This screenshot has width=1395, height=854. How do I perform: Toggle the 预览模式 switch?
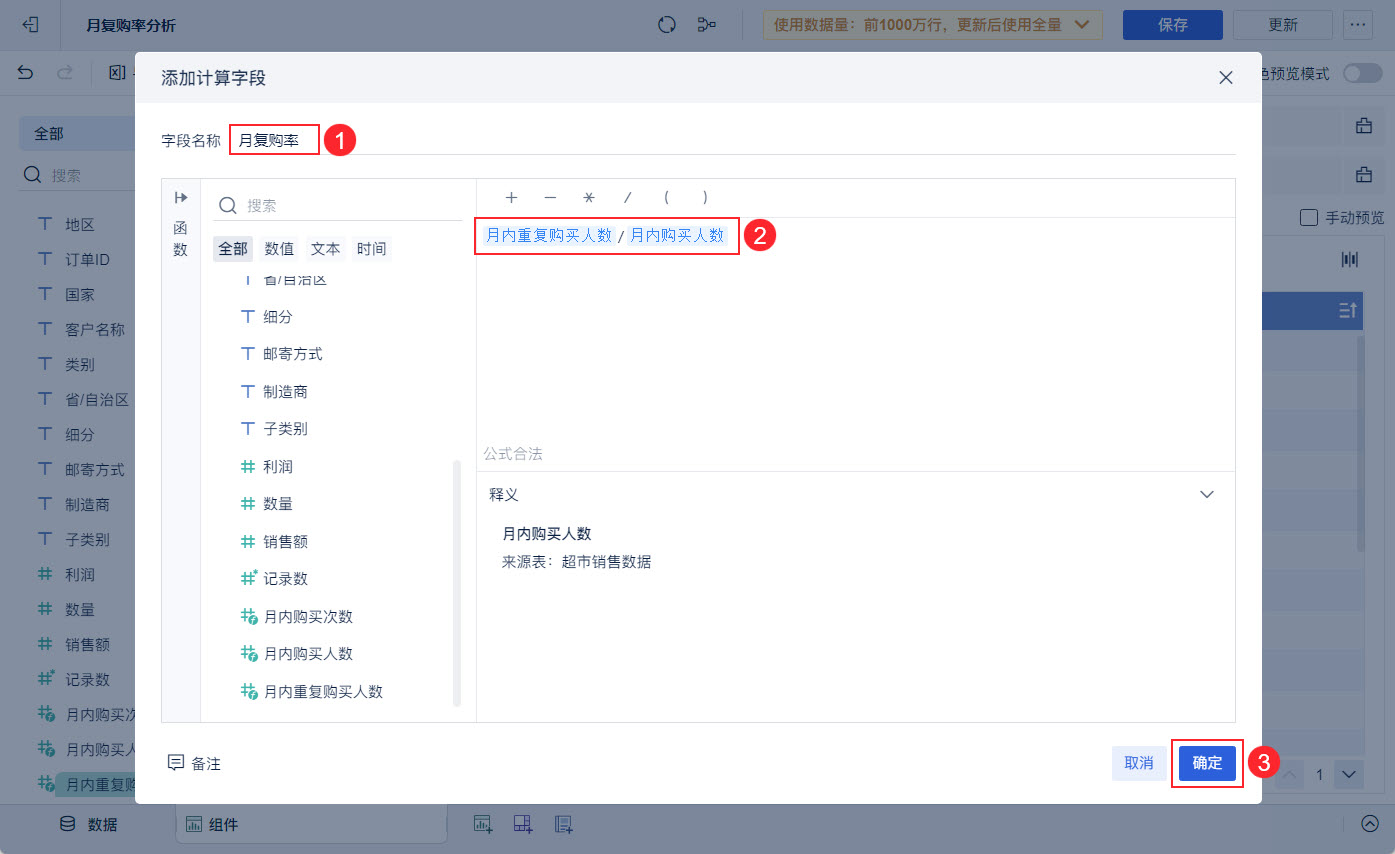tap(1363, 73)
